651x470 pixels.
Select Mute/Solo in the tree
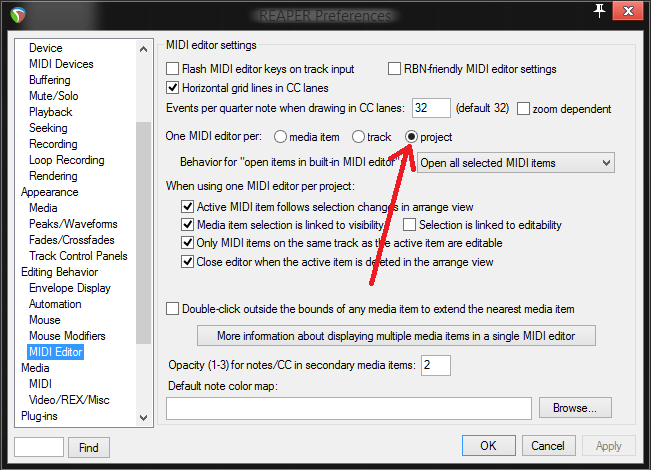coord(54,96)
